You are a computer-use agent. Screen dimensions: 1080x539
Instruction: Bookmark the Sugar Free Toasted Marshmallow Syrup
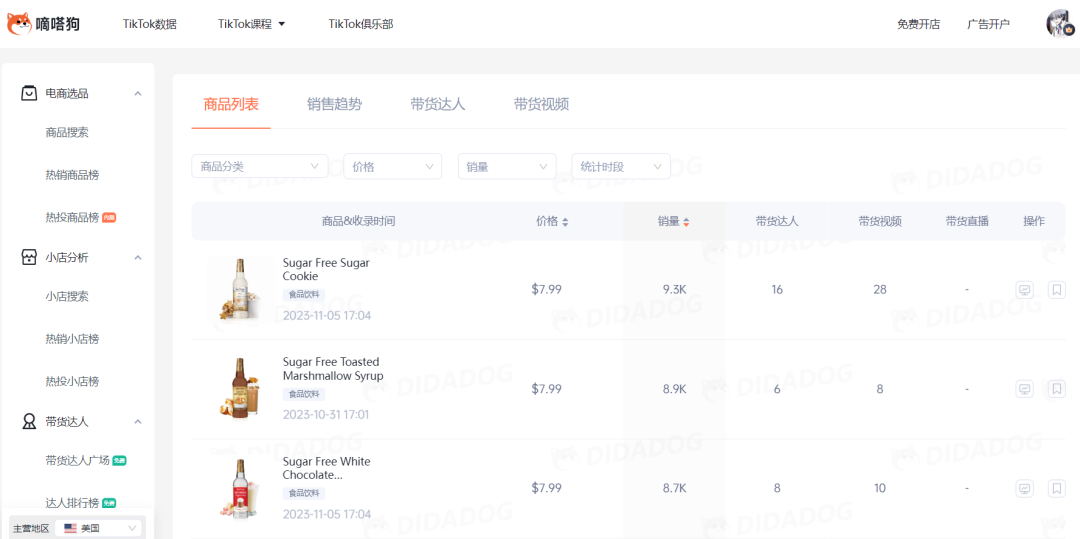(x=1056, y=389)
